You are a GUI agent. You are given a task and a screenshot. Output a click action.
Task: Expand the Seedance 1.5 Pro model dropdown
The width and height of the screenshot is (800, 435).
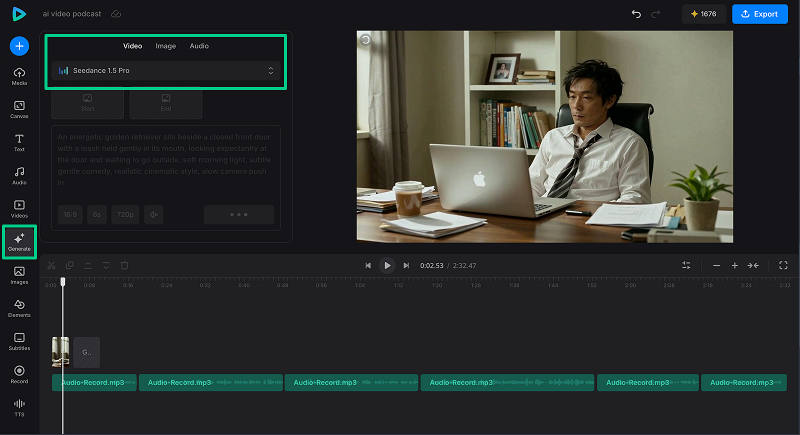click(166, 70)
